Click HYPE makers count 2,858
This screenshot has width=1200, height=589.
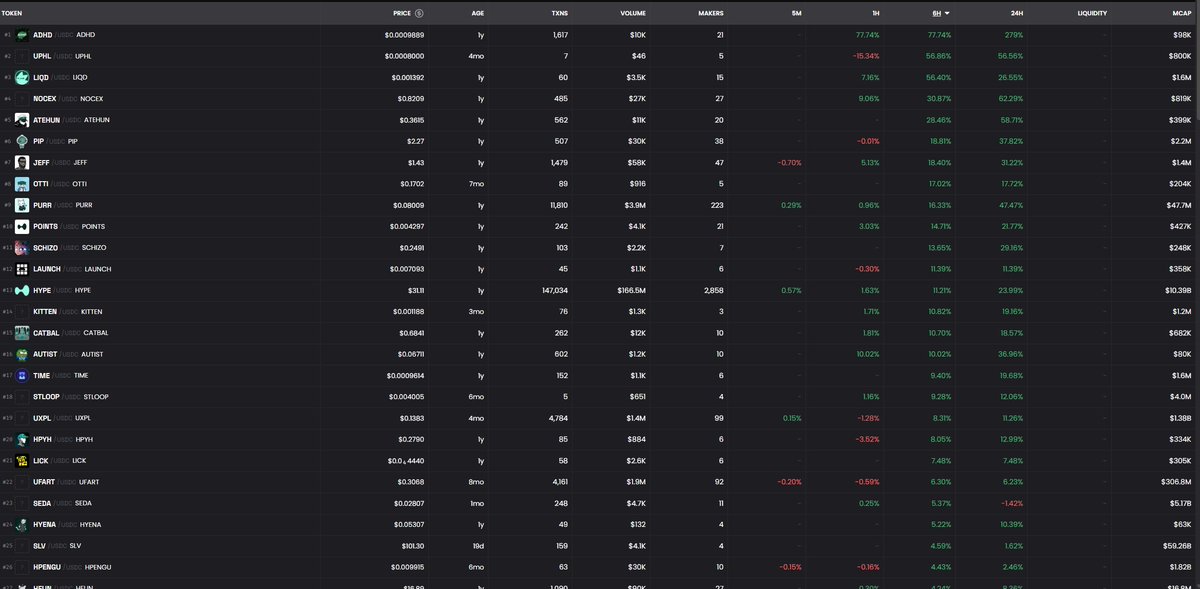point(713,290)
